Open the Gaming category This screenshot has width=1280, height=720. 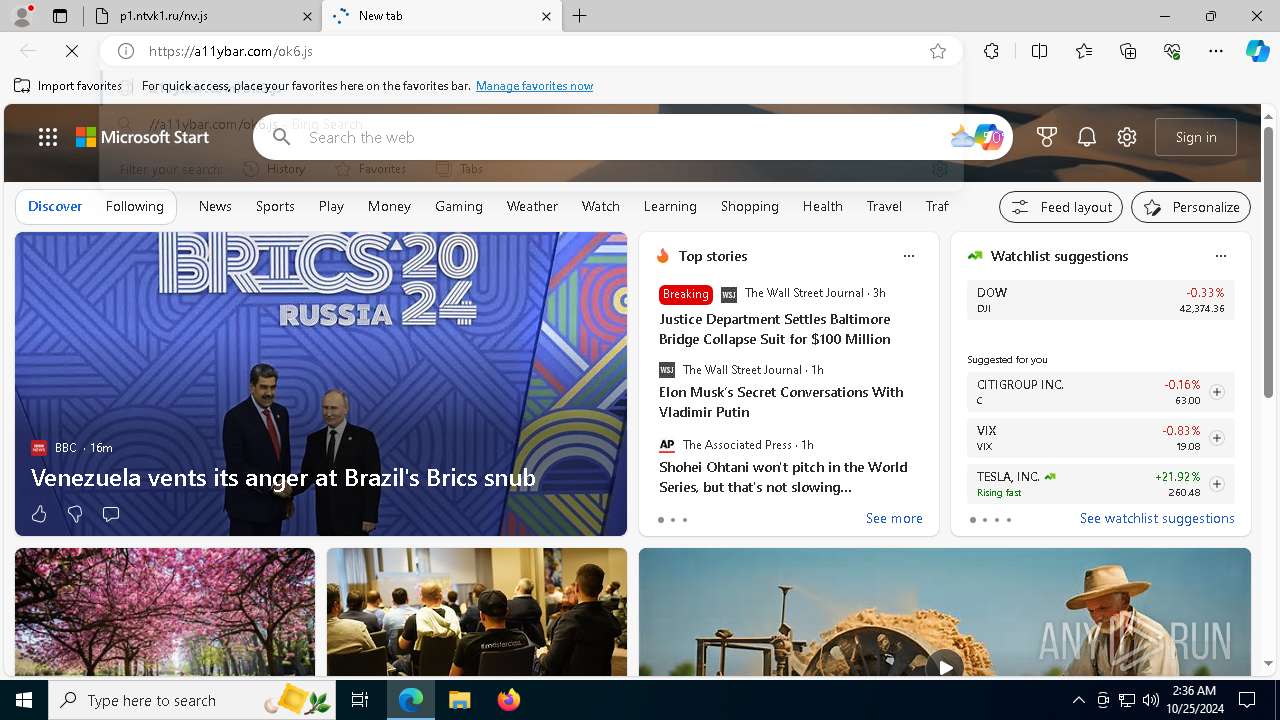coord(459,206)
